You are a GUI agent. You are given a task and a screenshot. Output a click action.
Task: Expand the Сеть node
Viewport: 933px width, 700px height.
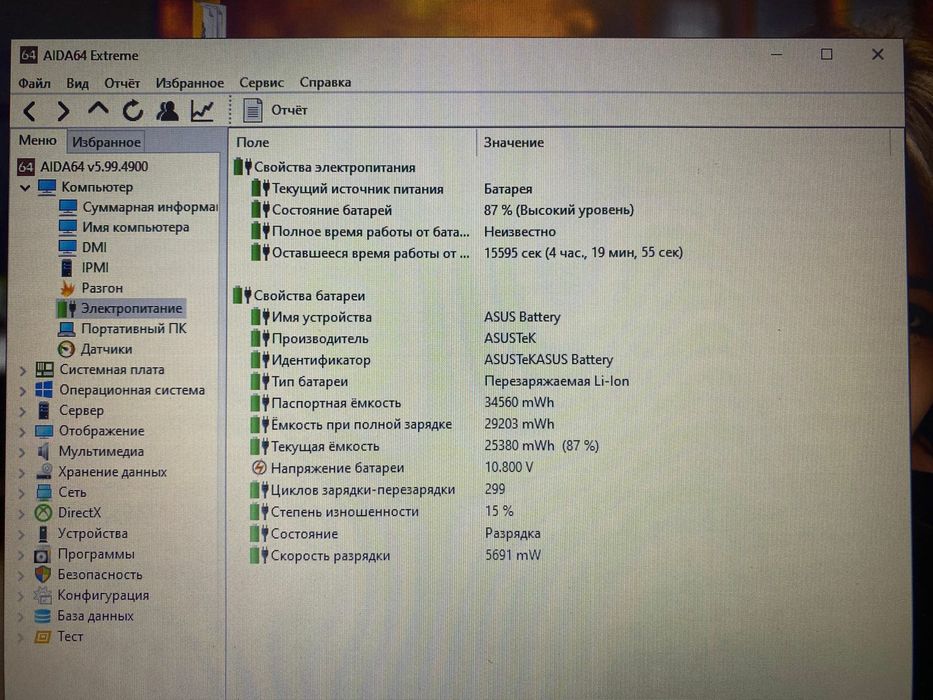[x=23, y=493]
